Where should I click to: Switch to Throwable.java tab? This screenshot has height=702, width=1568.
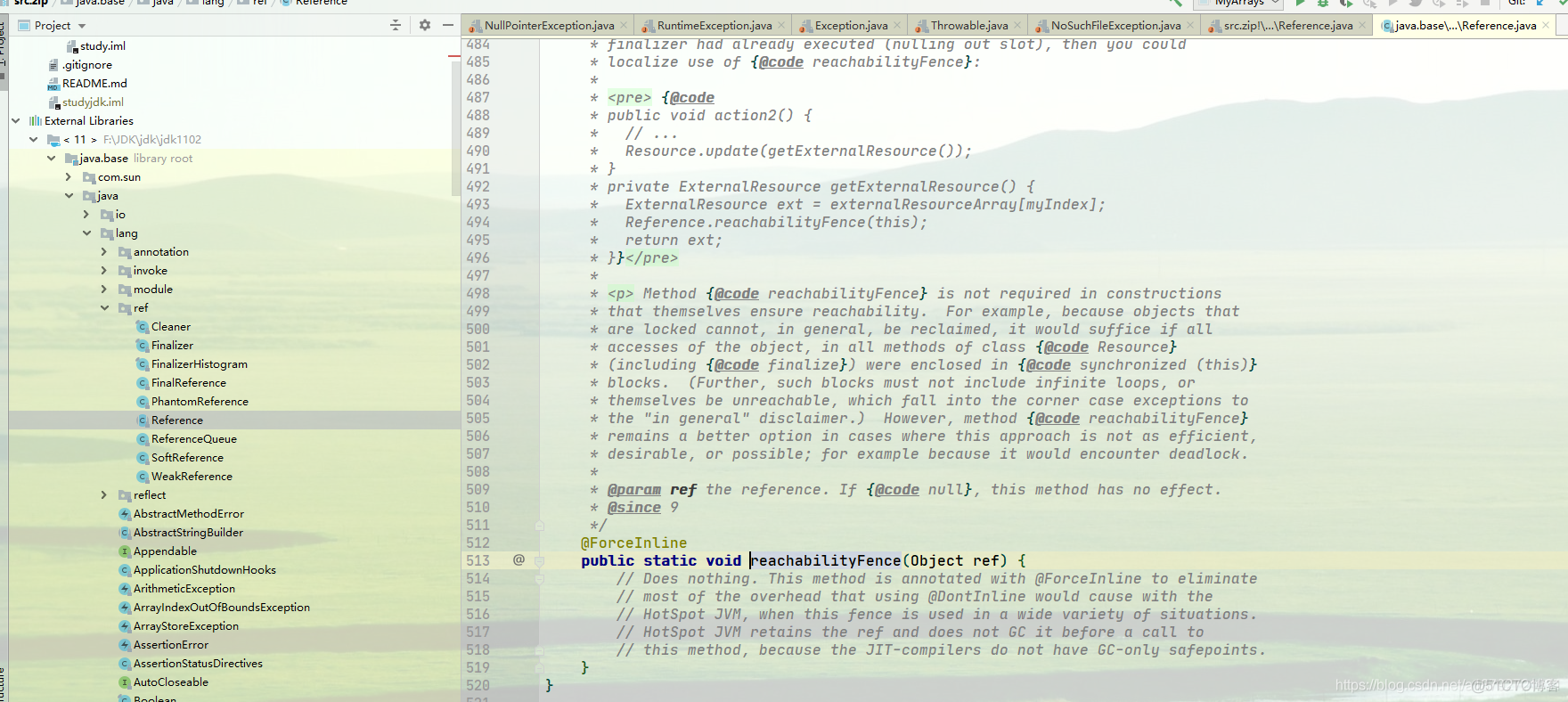tap(969, 26)
